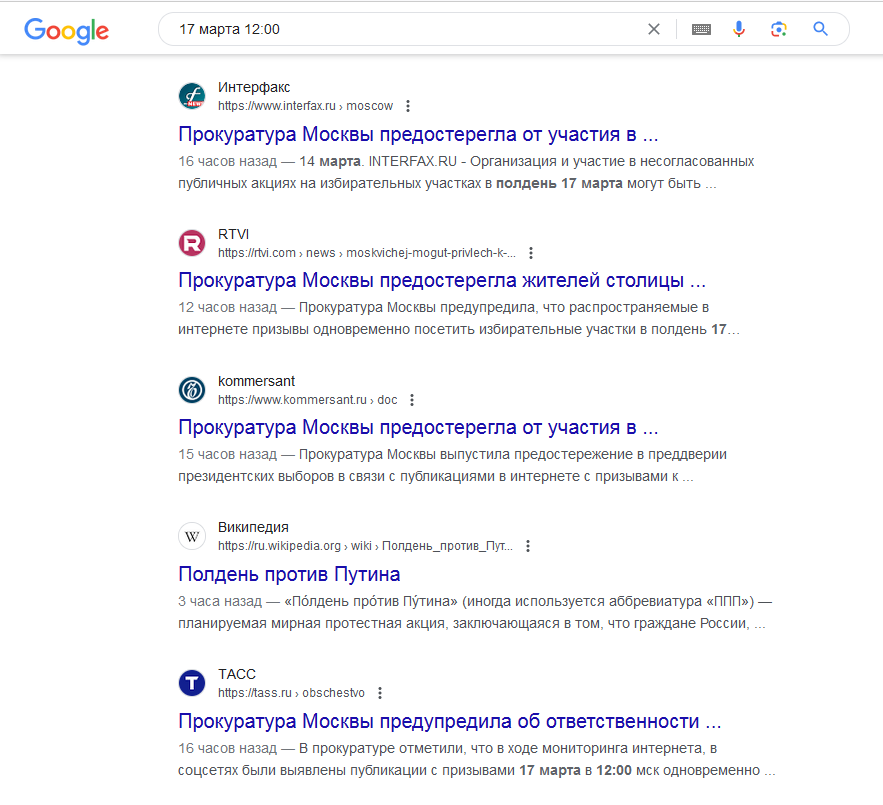Open RTVI headline about жителей столицы

pyautogui.click(x=442, y=281)
